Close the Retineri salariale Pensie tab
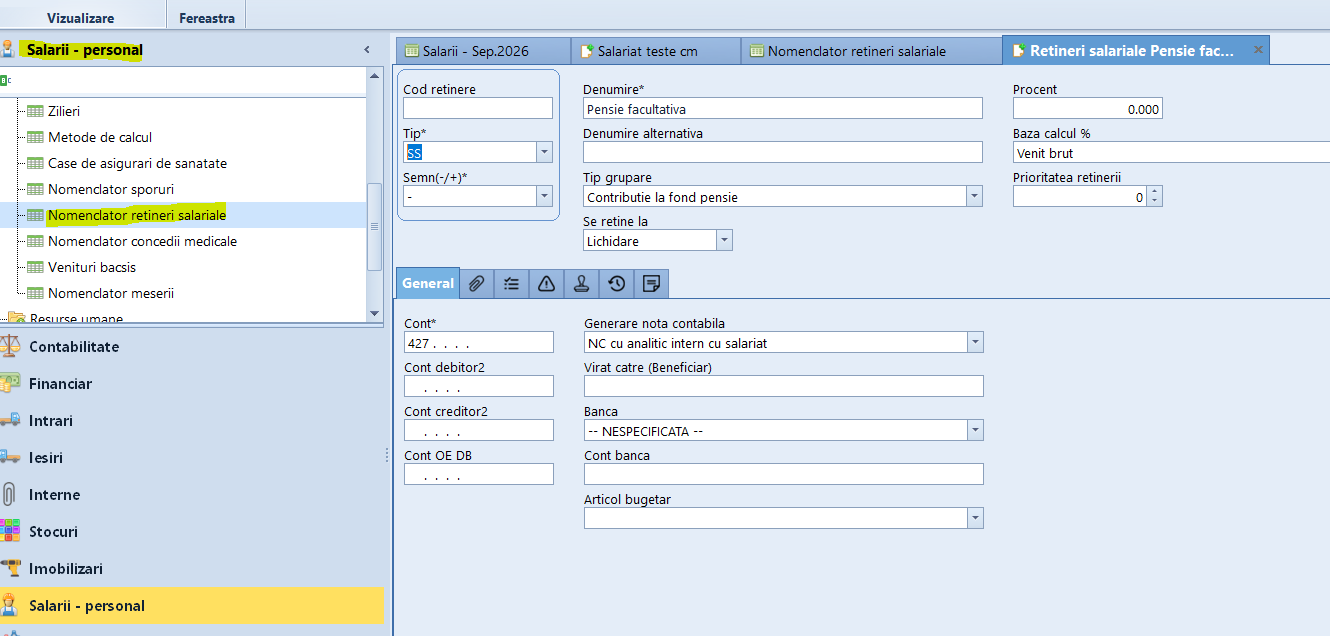1330x636 pixels. pos(1258,49)
